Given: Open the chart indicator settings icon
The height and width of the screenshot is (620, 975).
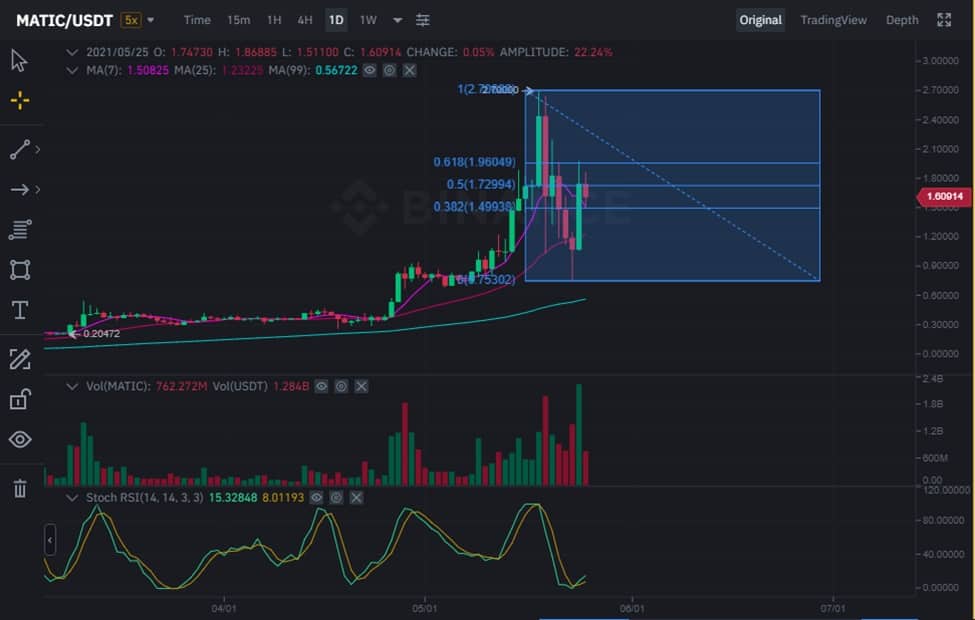Looking at the screenshot, I should pyautogui.click(x=422, y=20).
